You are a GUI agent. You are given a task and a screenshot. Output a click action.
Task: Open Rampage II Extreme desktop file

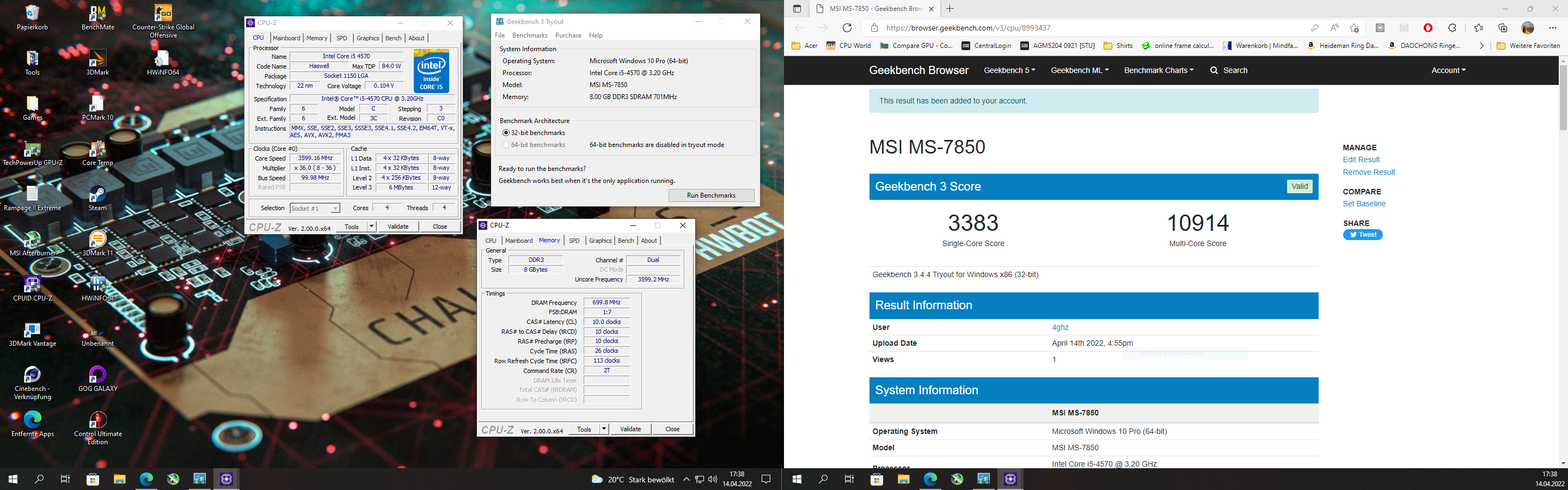32,198
